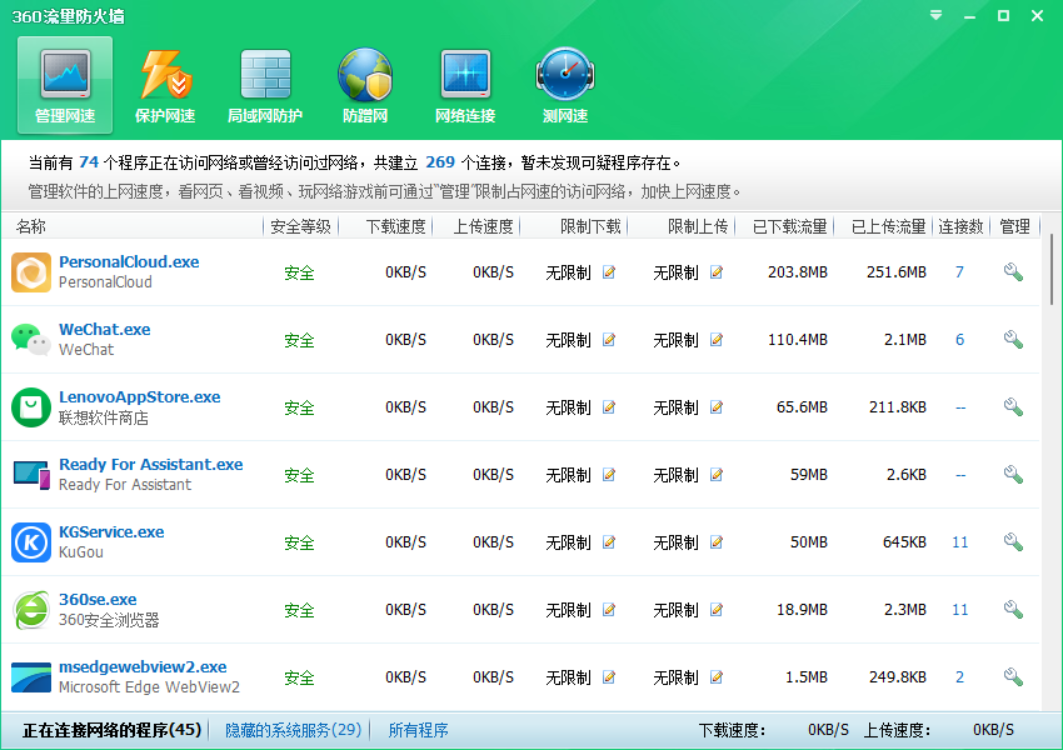The image size is (1063, 750).
Task: Open manage wrench for KGService.exe
Action: point(1014,542)
